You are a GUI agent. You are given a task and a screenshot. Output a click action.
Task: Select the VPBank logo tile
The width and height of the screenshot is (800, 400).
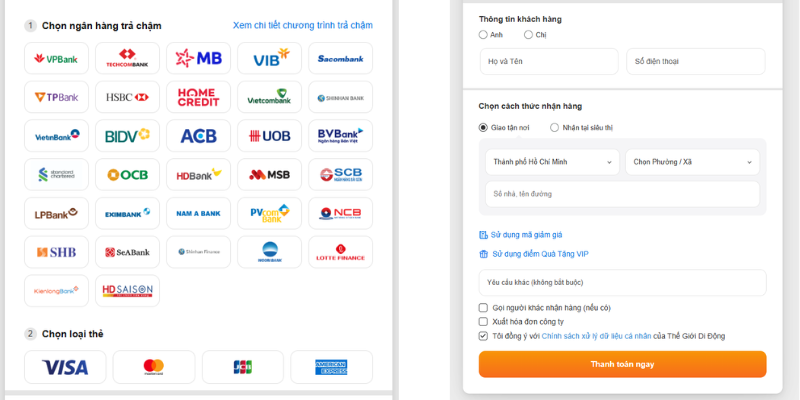point(56,59)
